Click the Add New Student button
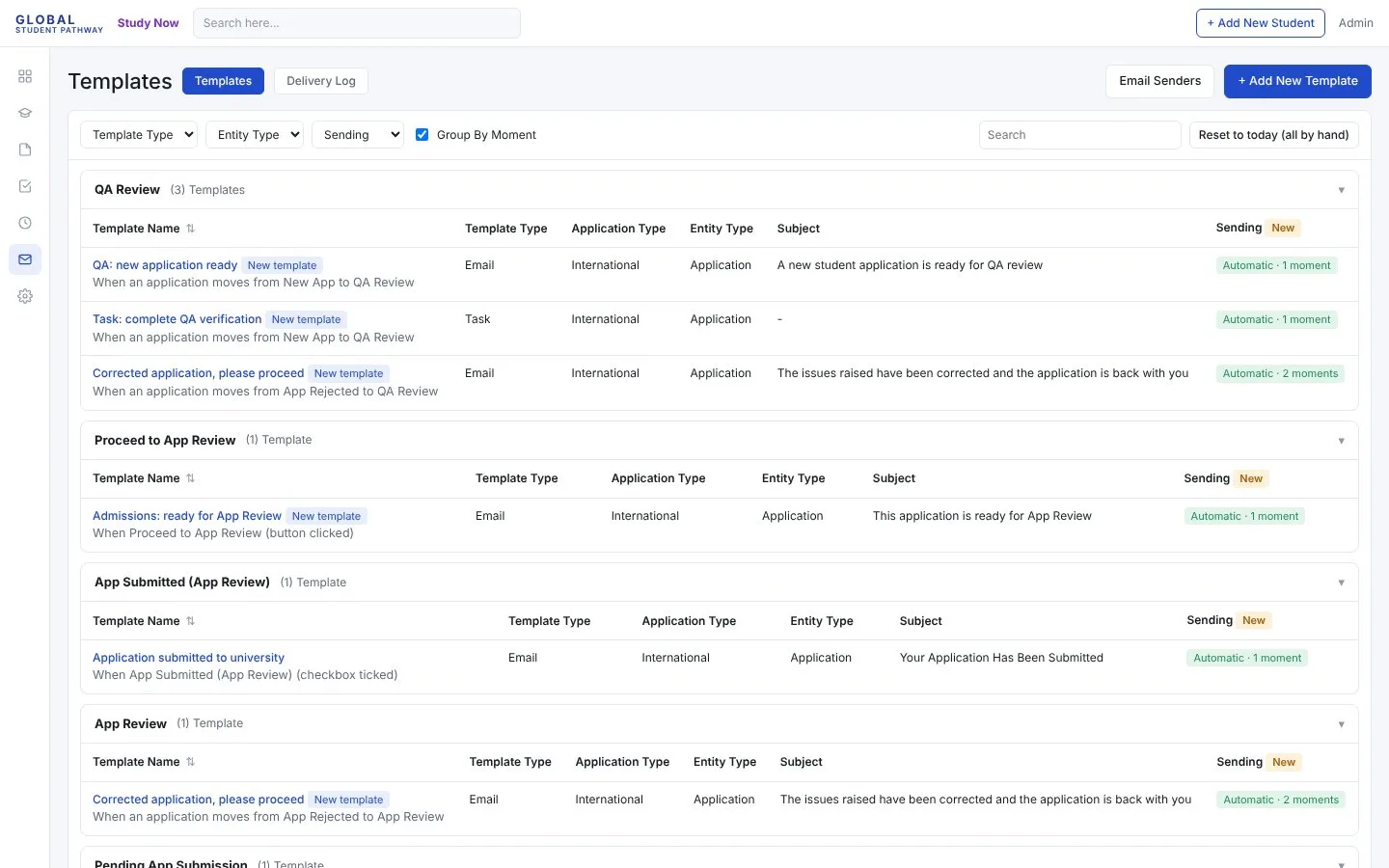This screenshot has width=1389, height=868. 1261,23
